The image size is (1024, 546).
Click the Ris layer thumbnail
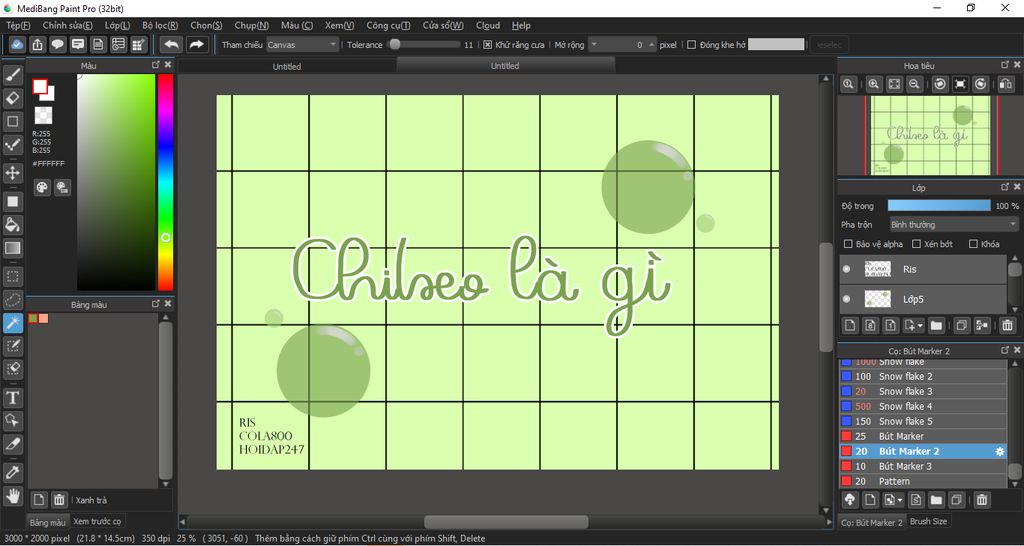click(878, 269)
